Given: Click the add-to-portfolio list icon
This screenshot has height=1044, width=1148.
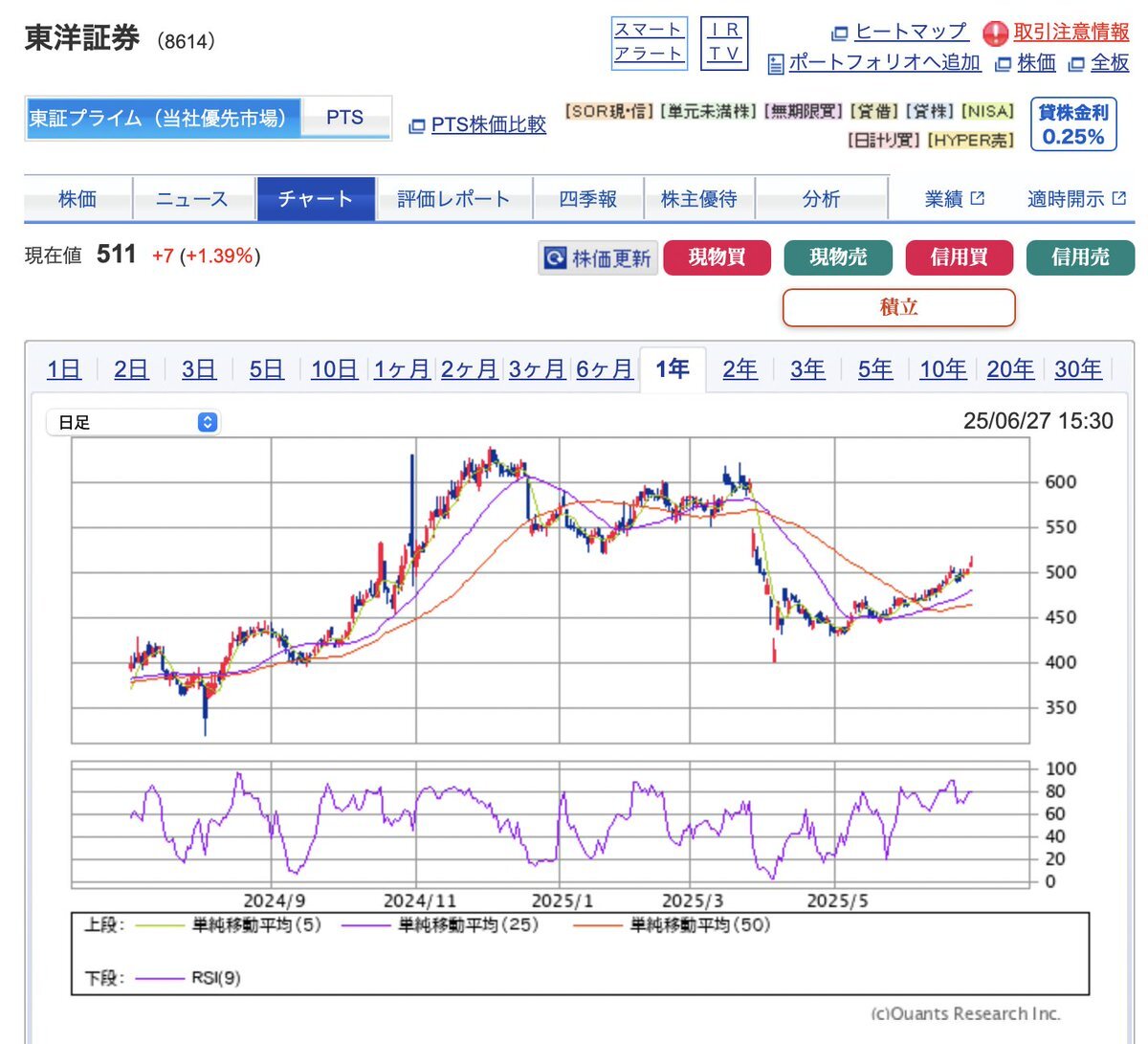Looking at the screenshot, I should [776, 64].
